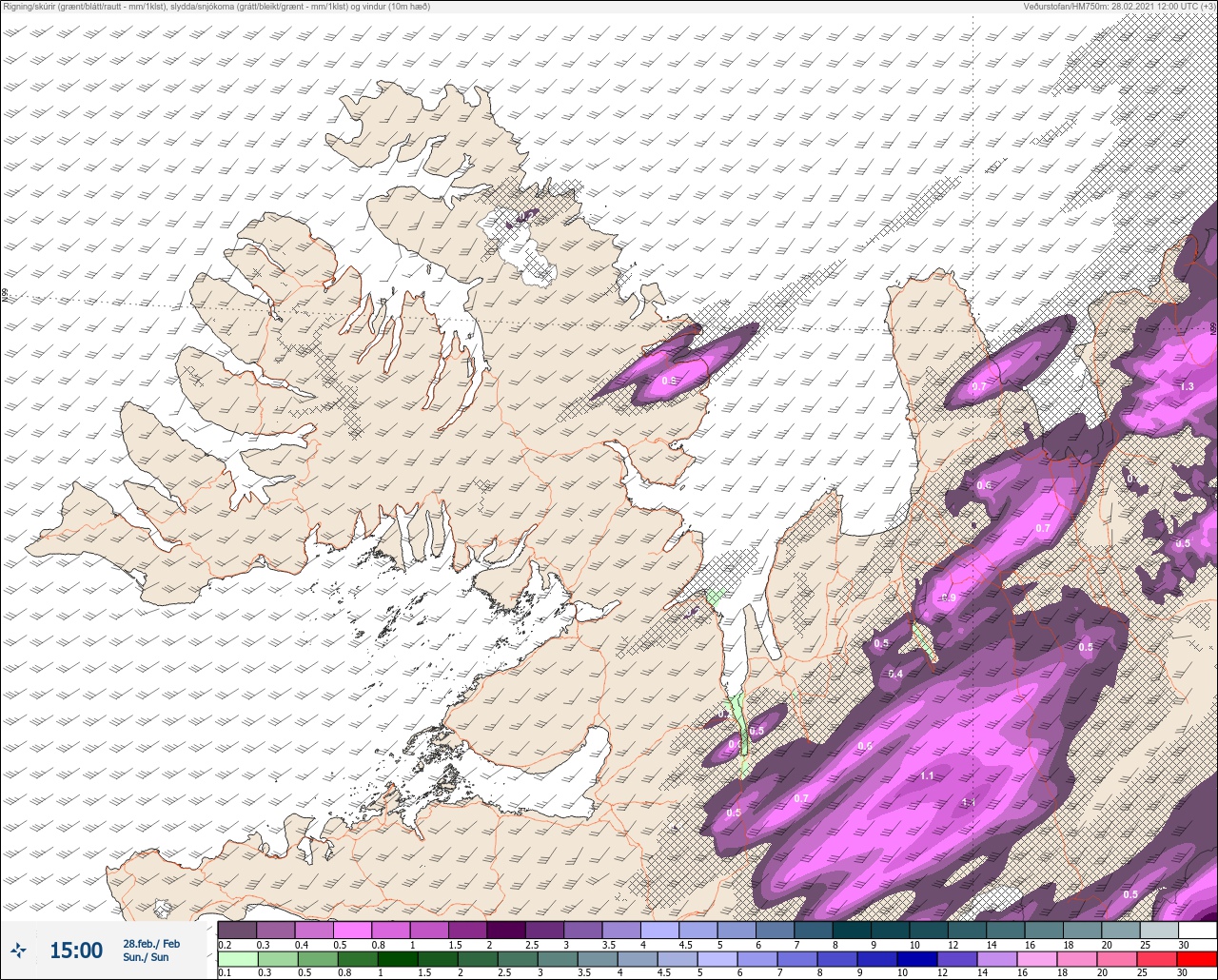The image size is (1218, 980).
Task: Click the map title beginning 'Rigning/skúrir'
Action: click(217, 6)
